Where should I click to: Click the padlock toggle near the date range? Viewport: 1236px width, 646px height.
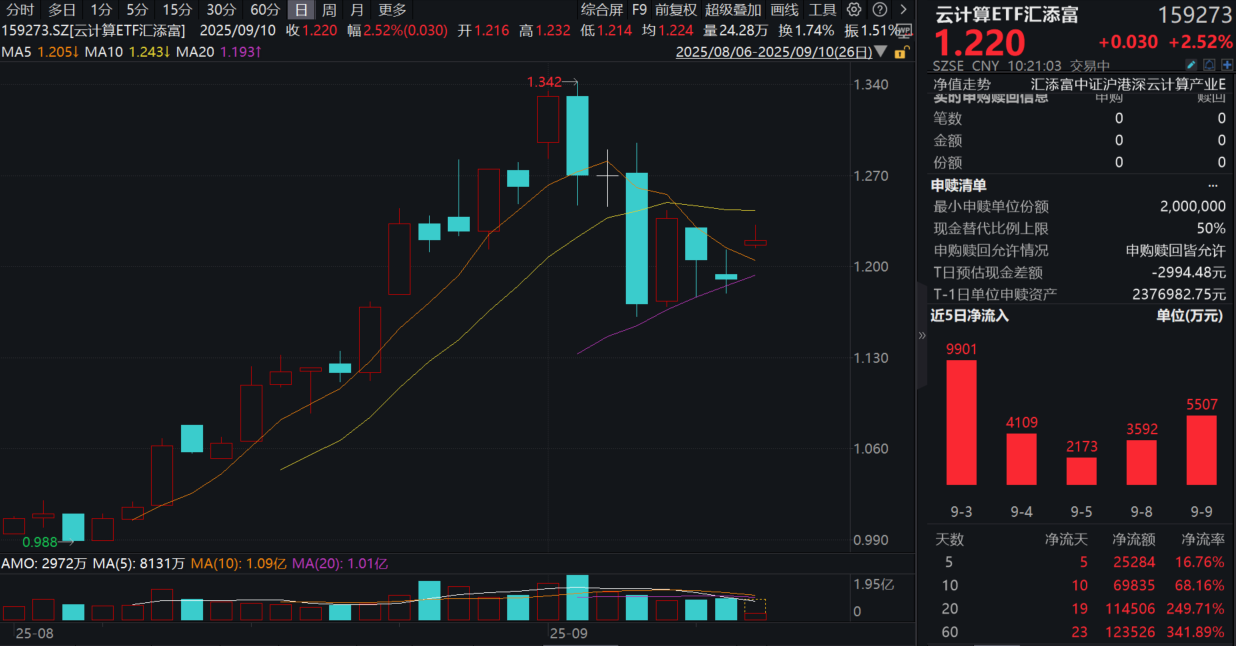coord(903,51)
